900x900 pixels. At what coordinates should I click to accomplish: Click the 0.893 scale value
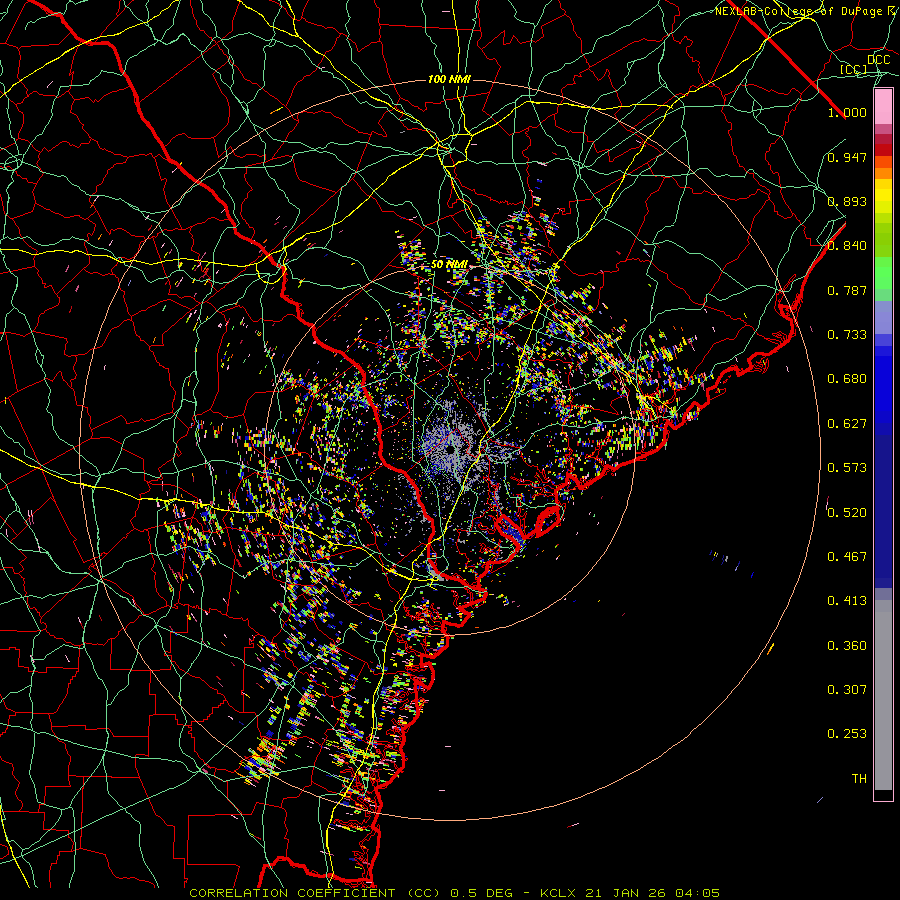click(847, 201)
